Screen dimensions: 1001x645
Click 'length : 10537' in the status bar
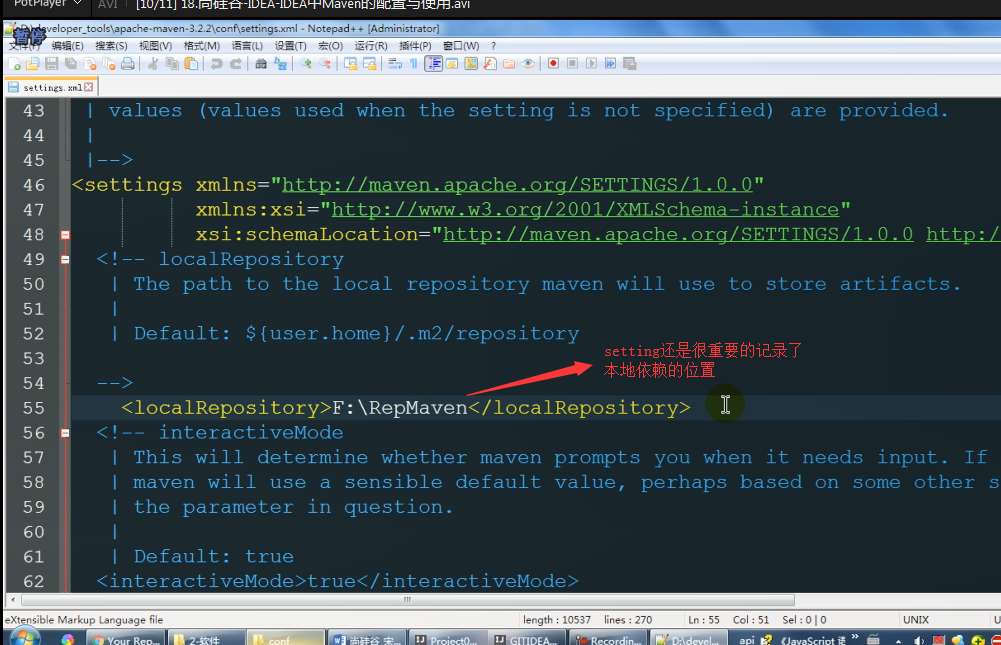click(x=557, y=619)
